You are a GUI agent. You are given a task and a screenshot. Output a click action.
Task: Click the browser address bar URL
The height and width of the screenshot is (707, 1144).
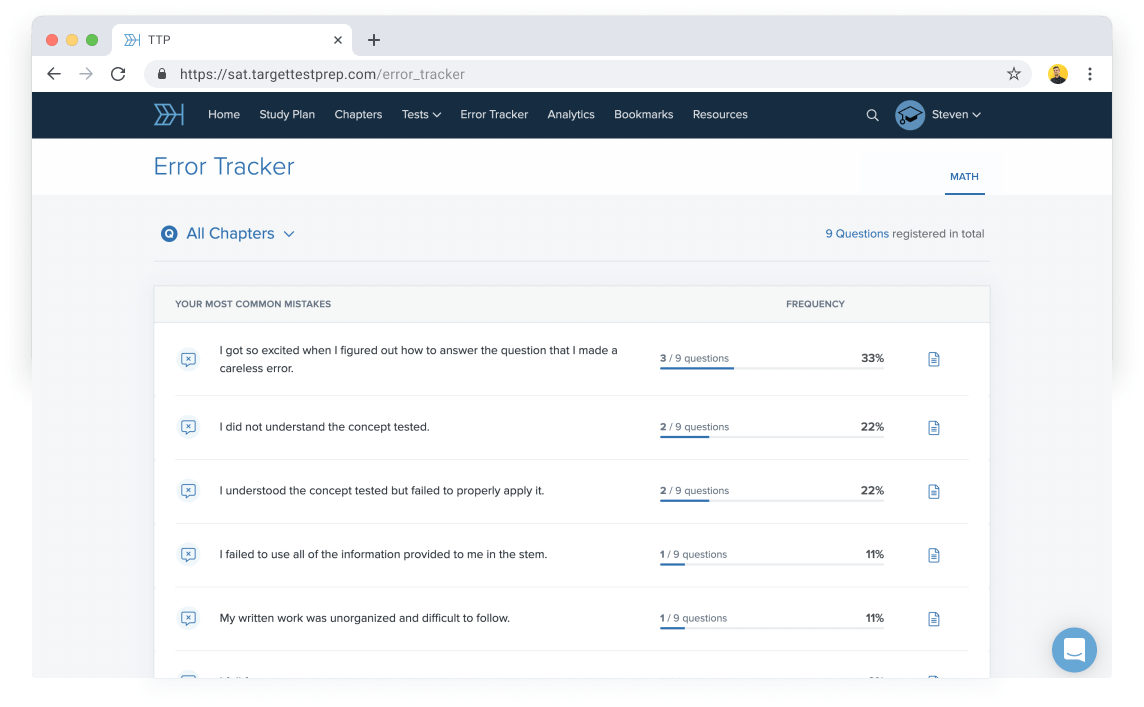322,74
